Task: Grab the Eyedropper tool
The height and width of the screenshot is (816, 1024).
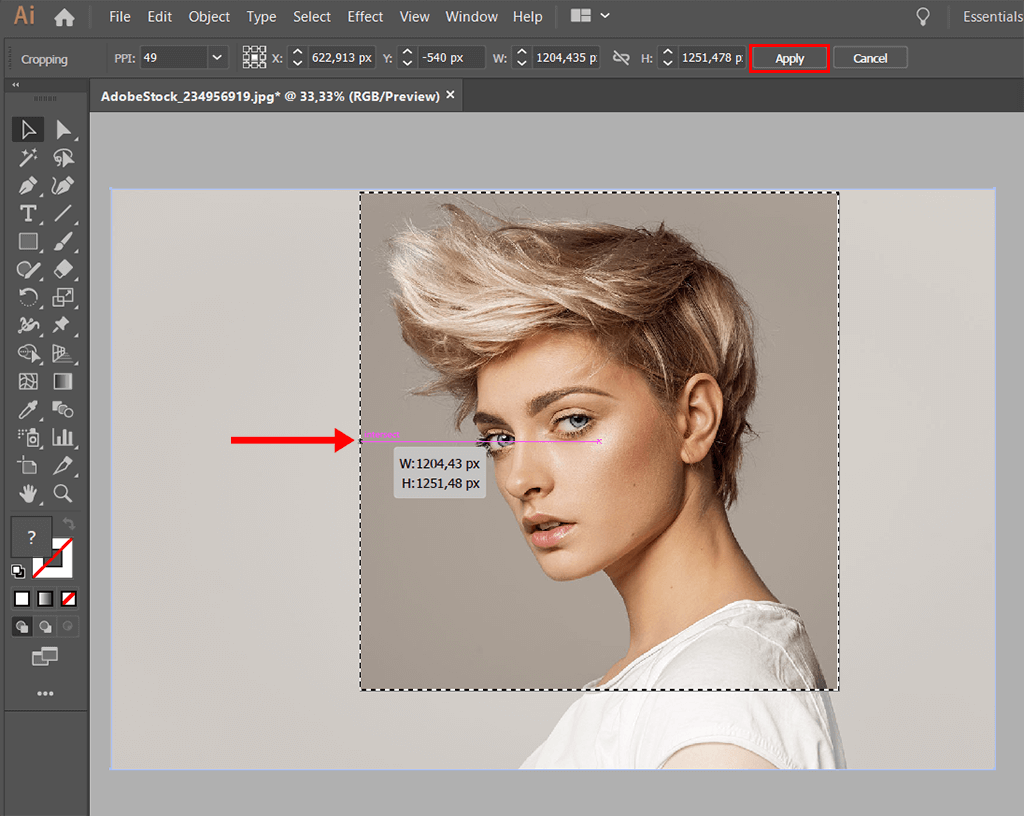Action: click(28, 409)
